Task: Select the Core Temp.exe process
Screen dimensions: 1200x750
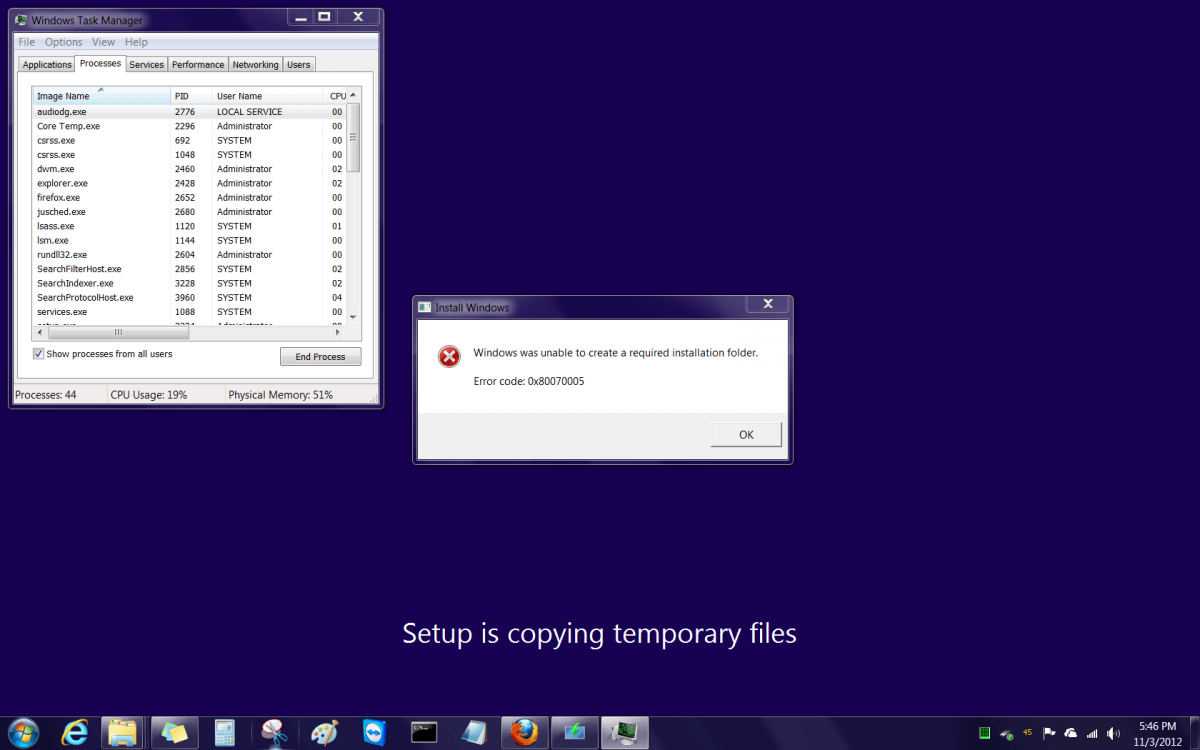Action: pyautogui.click(x=190, y=126)
